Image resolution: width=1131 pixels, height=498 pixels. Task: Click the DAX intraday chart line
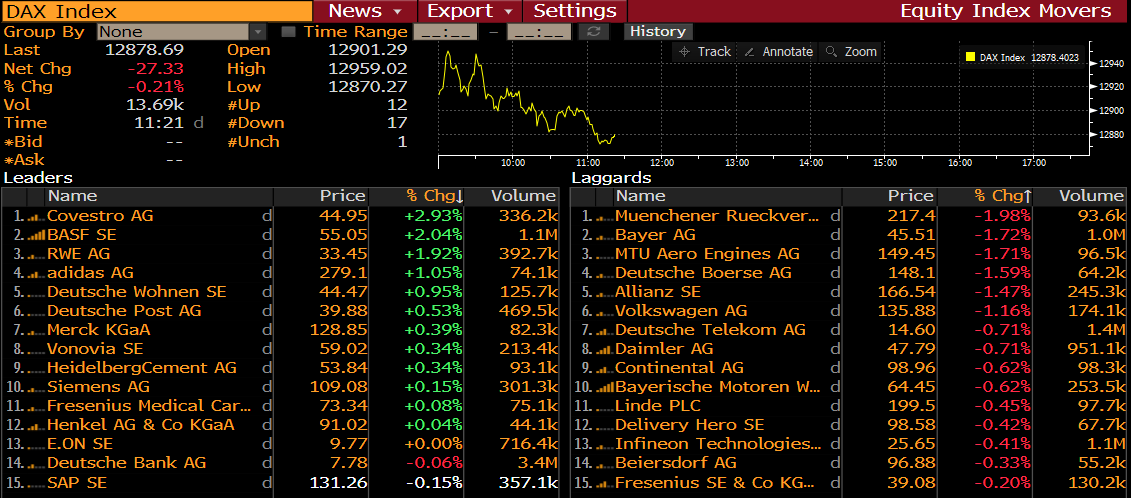coord(527,97)
